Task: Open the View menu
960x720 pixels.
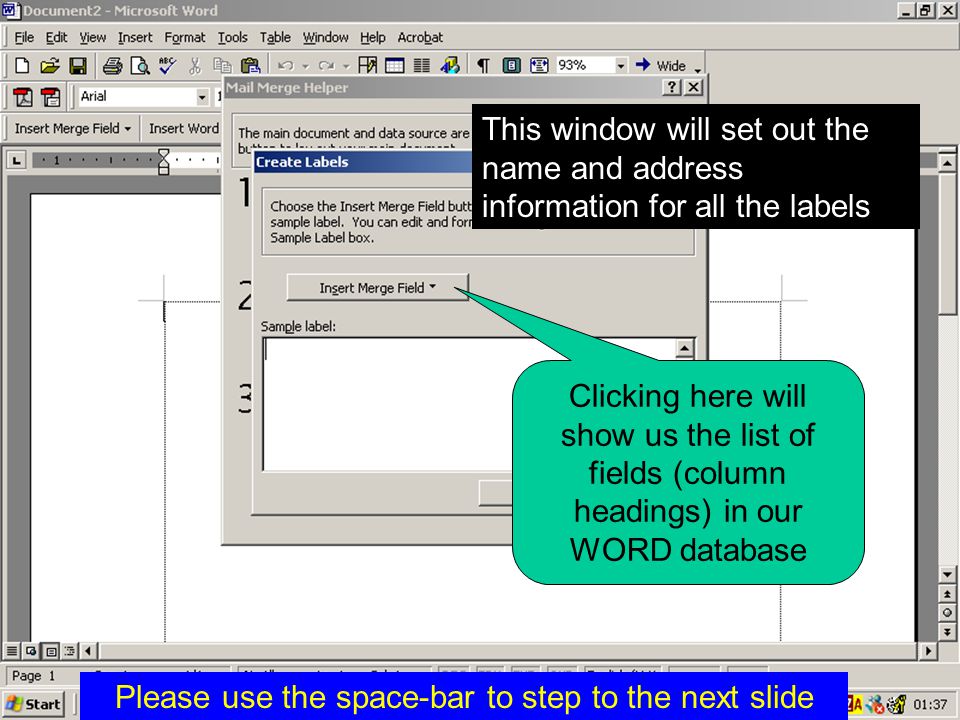Action: pyautogui.click(x=92, y=38)
